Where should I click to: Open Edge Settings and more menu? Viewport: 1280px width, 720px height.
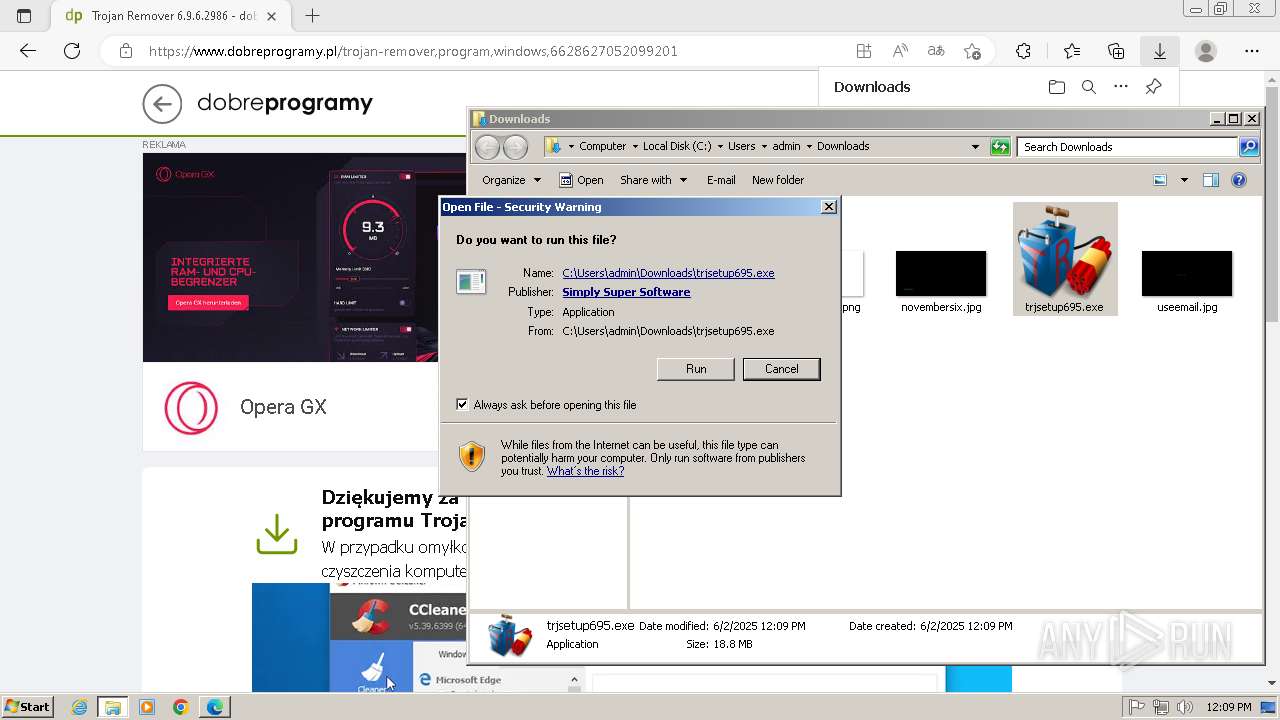tap(1252, 51)
